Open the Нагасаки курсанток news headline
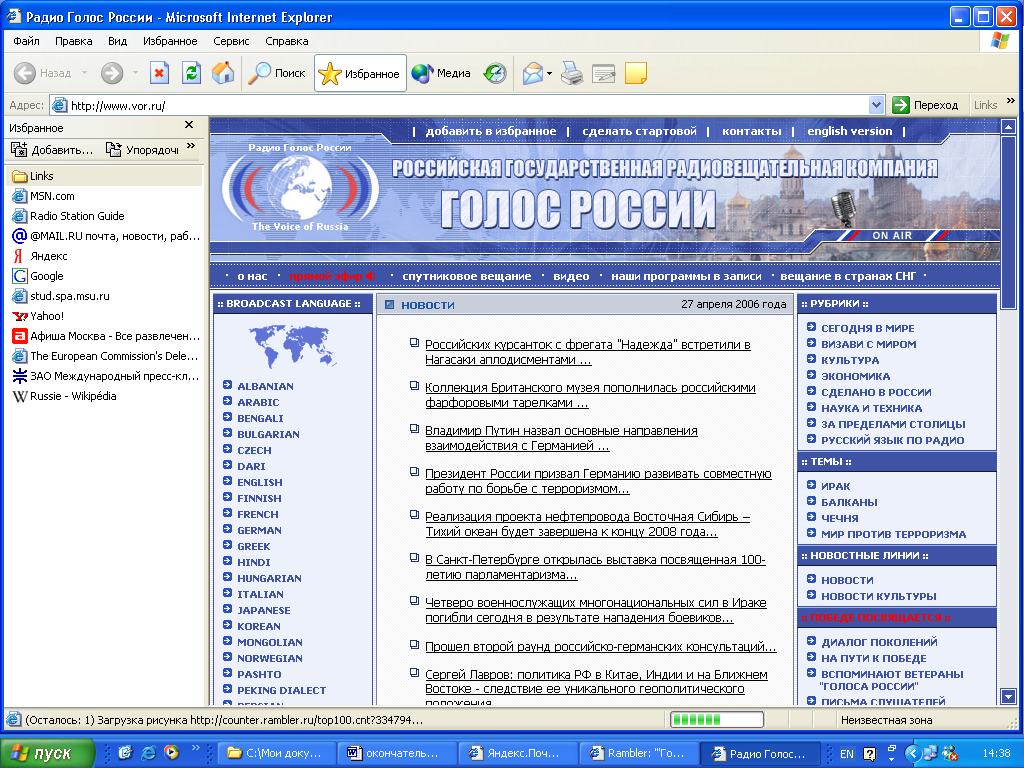The height and width of the screenshot is (768, 1024). (x=588, y=352)
